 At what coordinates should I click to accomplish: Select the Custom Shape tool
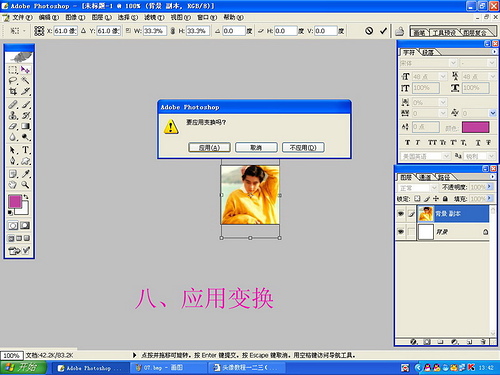[25, 161]
